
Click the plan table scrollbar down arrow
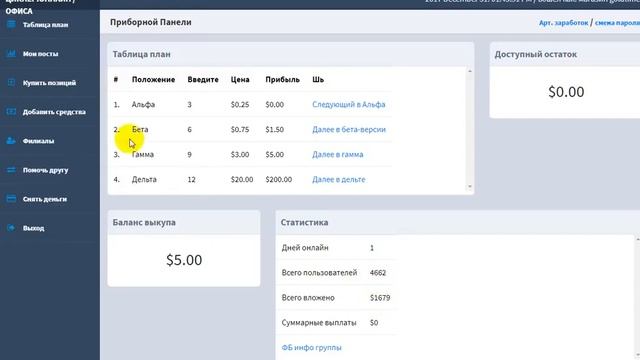[x=470, y=187]
